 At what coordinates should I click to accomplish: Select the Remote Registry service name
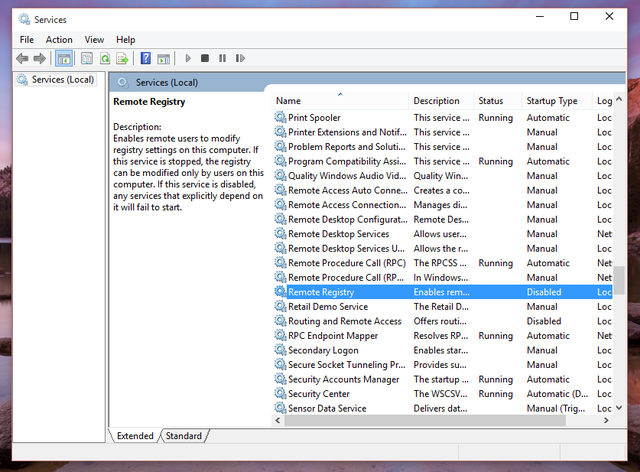pos(321,292)
